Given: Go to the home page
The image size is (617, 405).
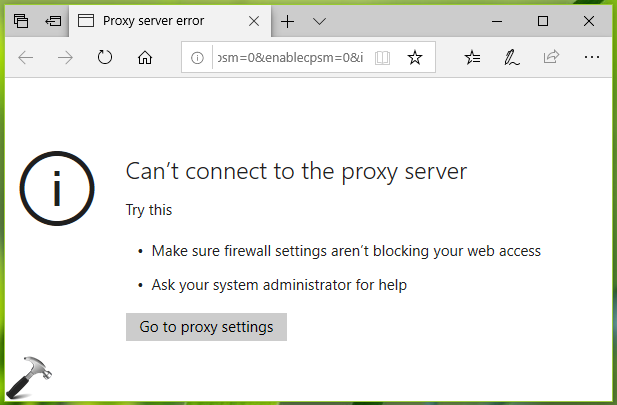Looking at the screenshot, I should [x=145, y=58].
